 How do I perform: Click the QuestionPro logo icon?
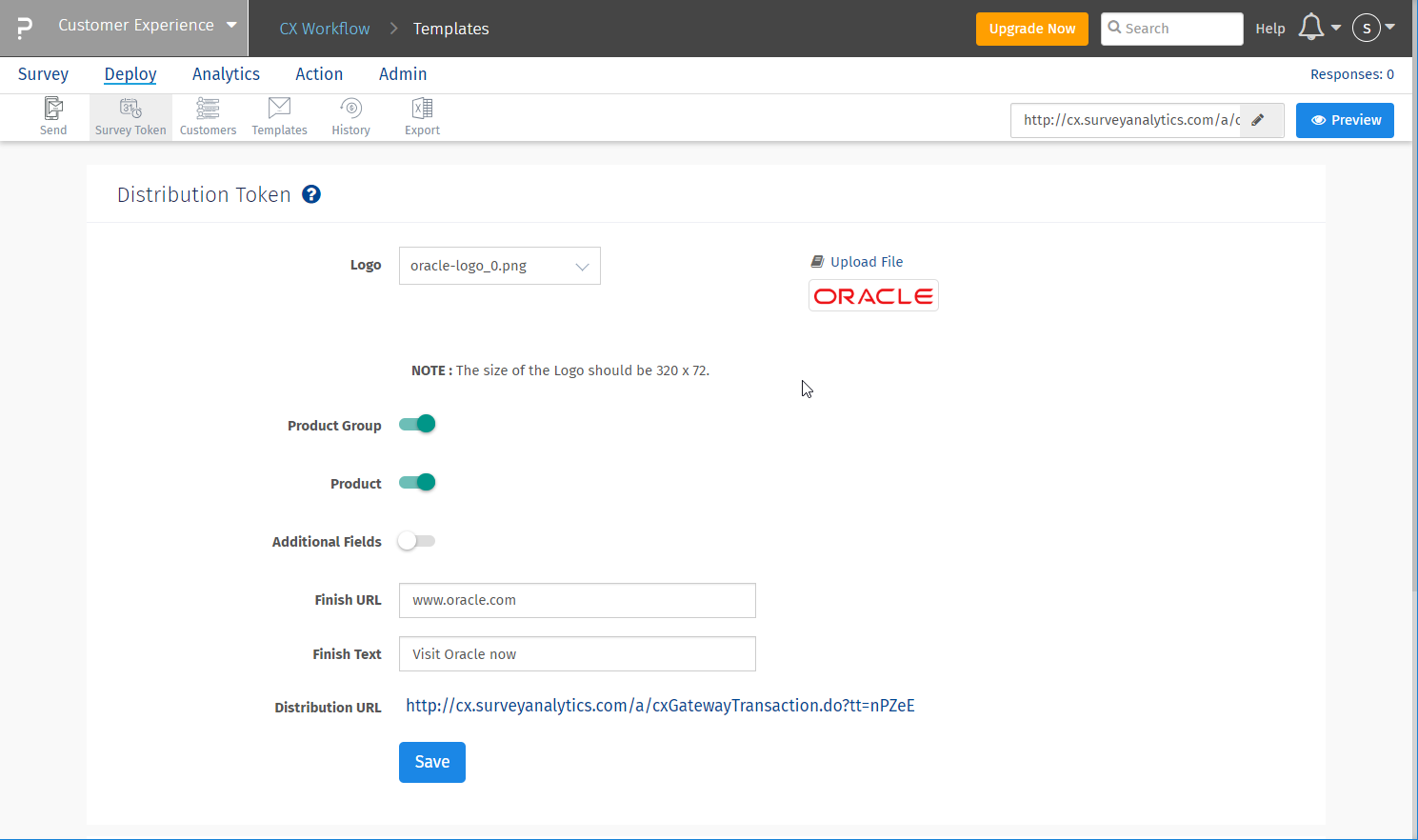point(25,28)
